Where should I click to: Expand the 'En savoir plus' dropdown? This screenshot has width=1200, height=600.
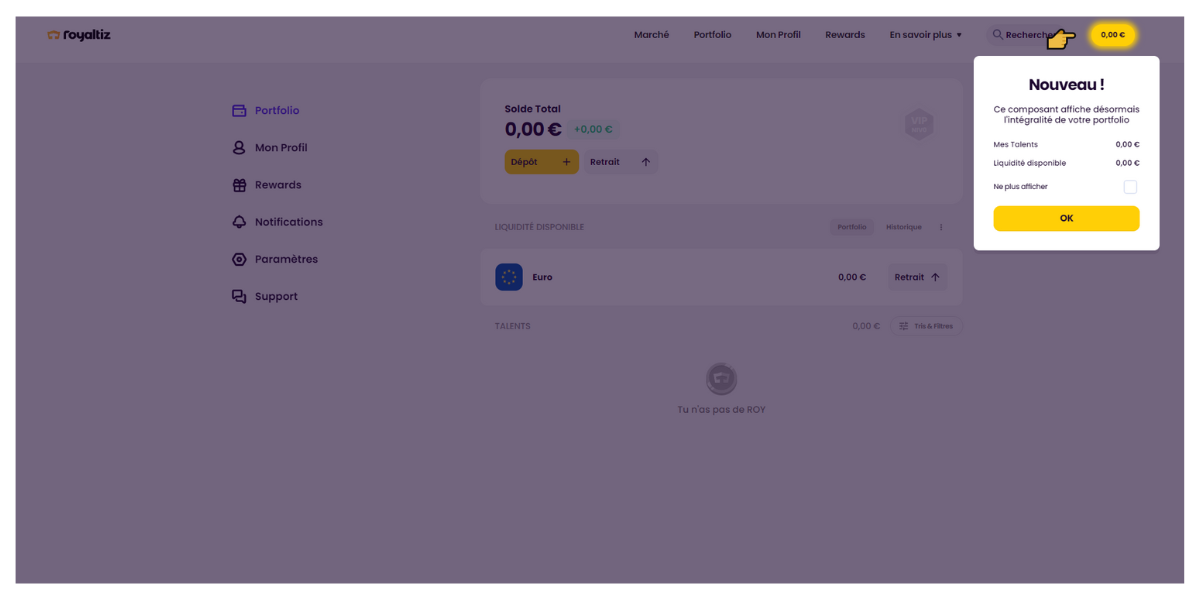point(925,35)
